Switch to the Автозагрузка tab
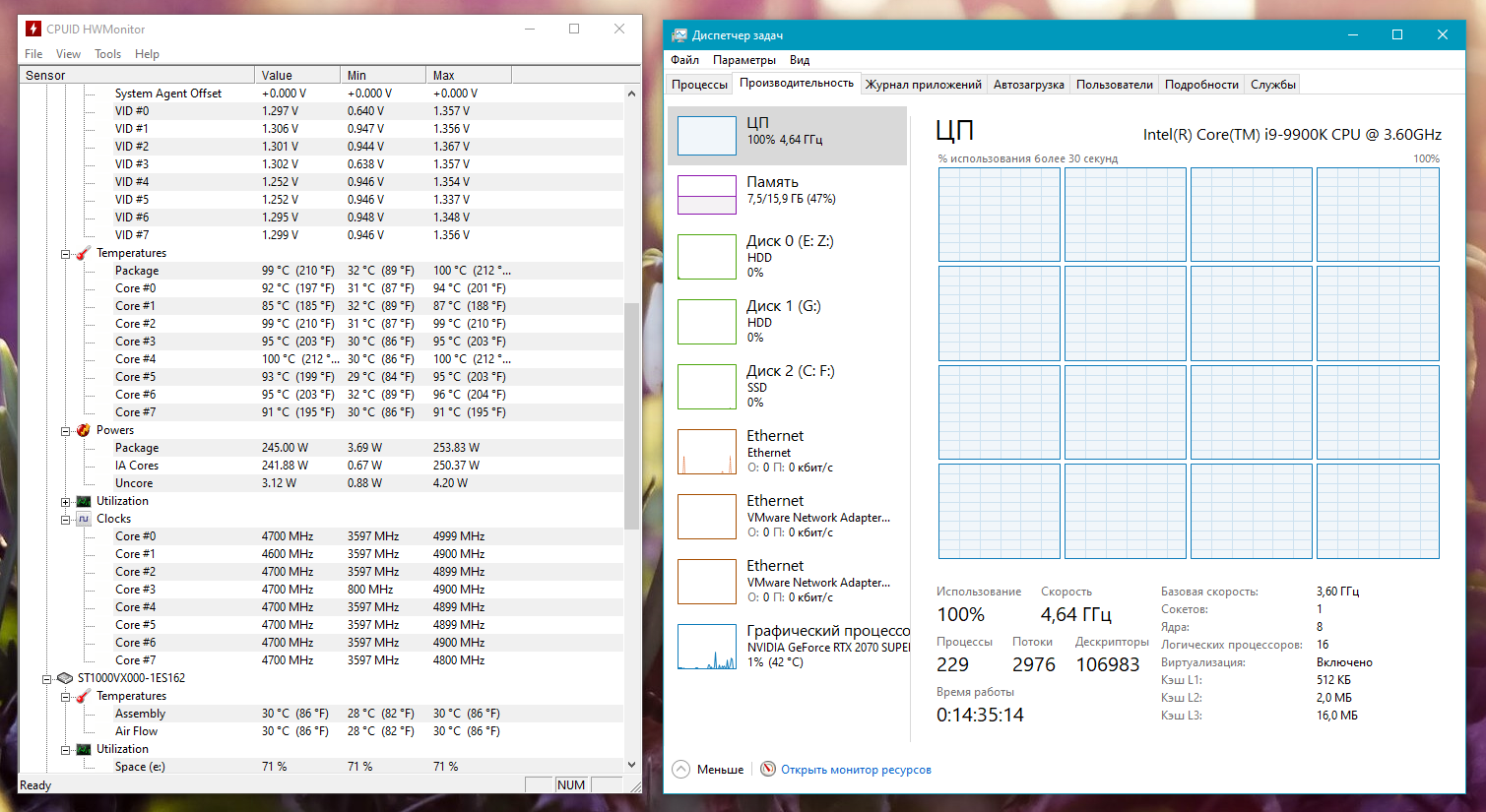Image resolution: width=1486 pixels, height=812 pixels. point(1028,85)
